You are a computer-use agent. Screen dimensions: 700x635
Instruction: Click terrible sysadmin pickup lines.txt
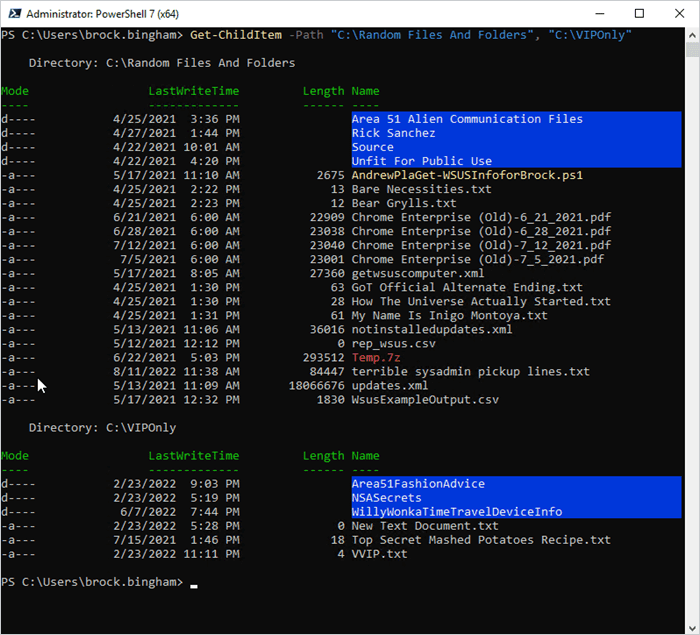[471, 372]
